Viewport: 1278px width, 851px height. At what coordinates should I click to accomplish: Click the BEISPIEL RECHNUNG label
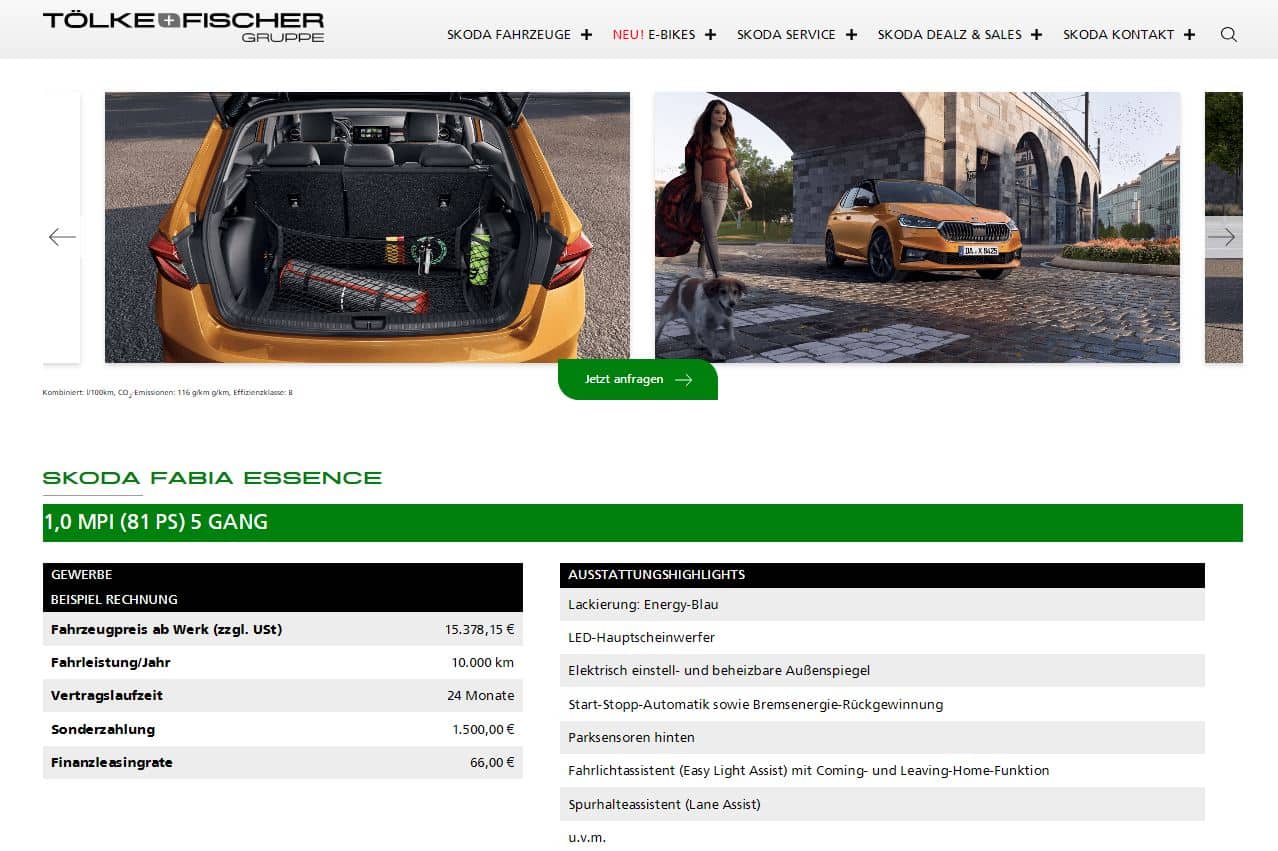click(x=114, y=600)
